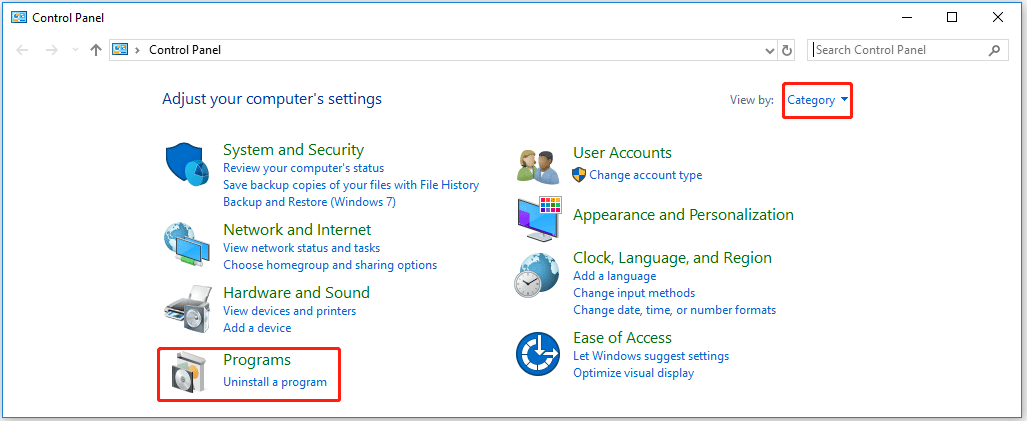Click View network status and tasks
Image resolution: width=1027 pixels, height=421 pixels.
[301, 248]
